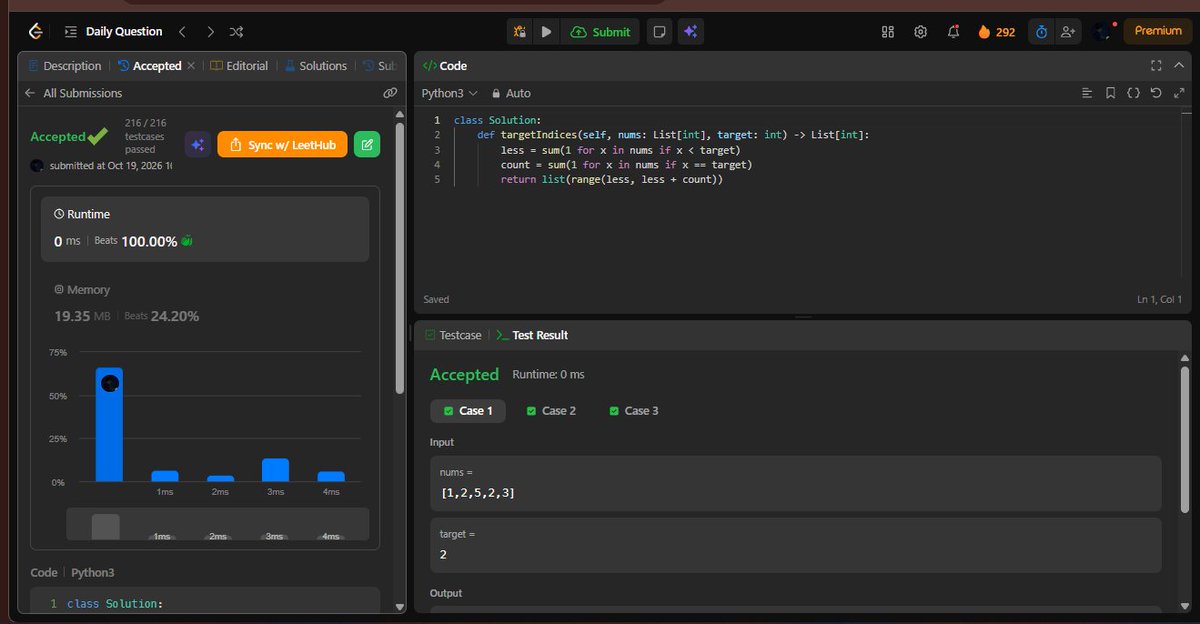Click the 3ms bar in distribution chart
The width and height of the screenshot is (1200, 624).
coord(275,470)
